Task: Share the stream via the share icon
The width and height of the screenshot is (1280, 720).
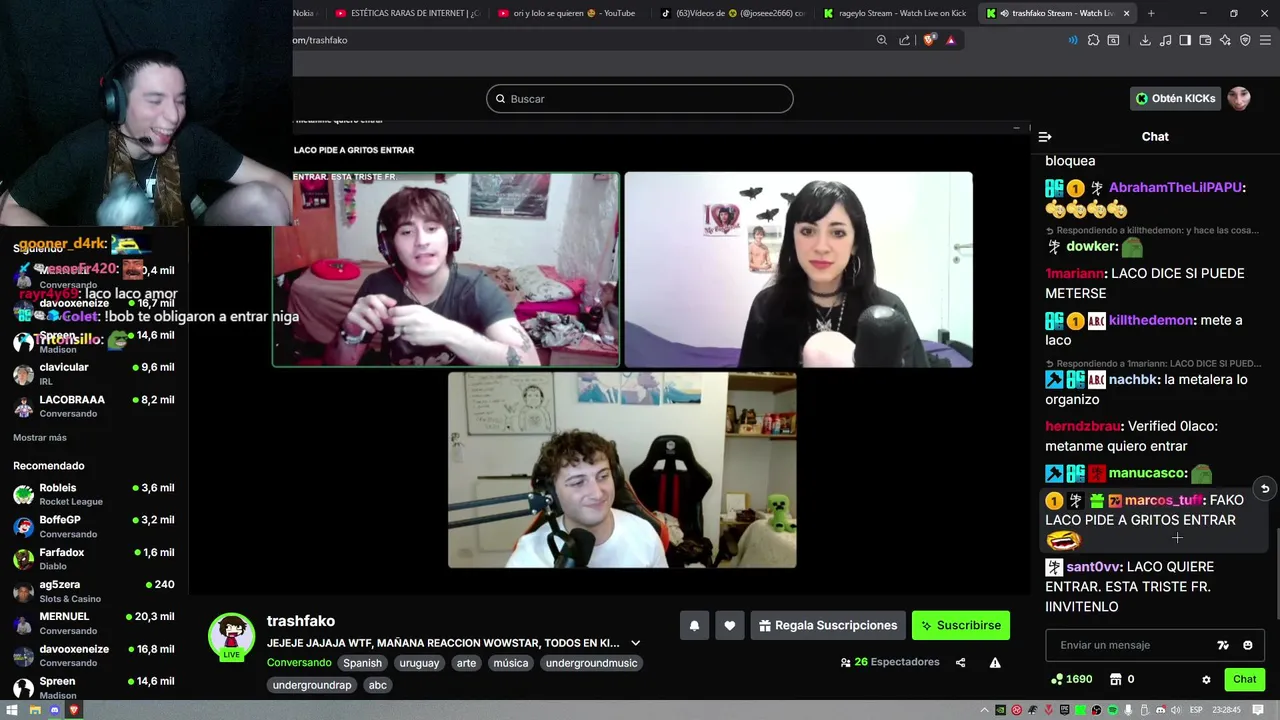Action: click(x=960, y=663)
